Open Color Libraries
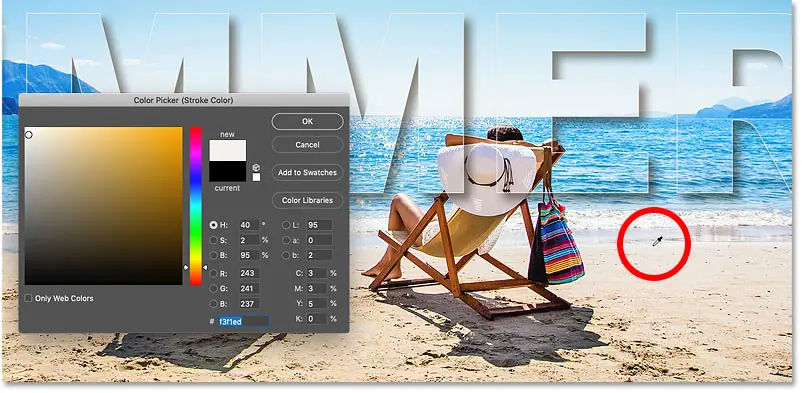 307,200
